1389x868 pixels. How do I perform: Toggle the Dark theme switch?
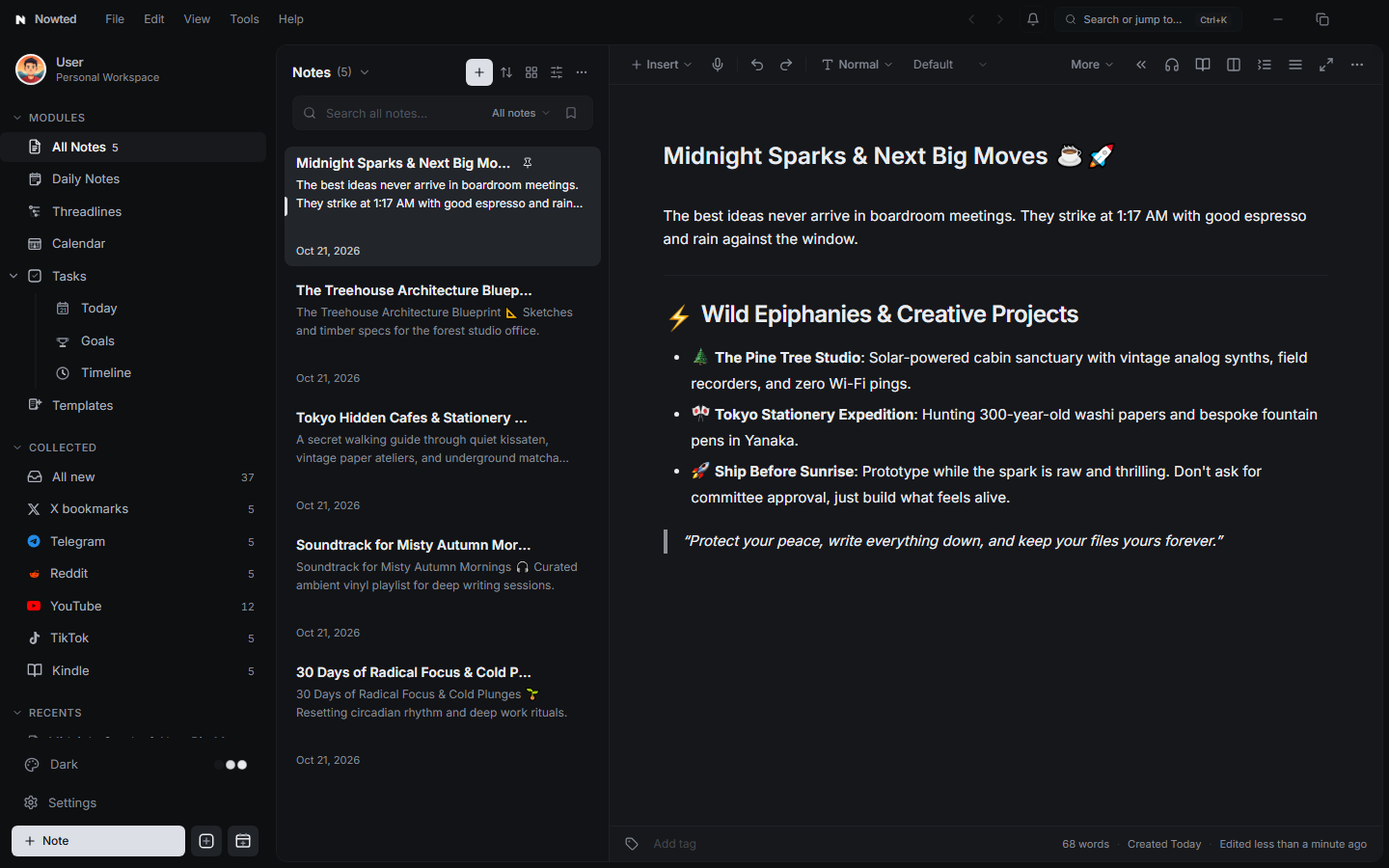[x=232, y=765]
